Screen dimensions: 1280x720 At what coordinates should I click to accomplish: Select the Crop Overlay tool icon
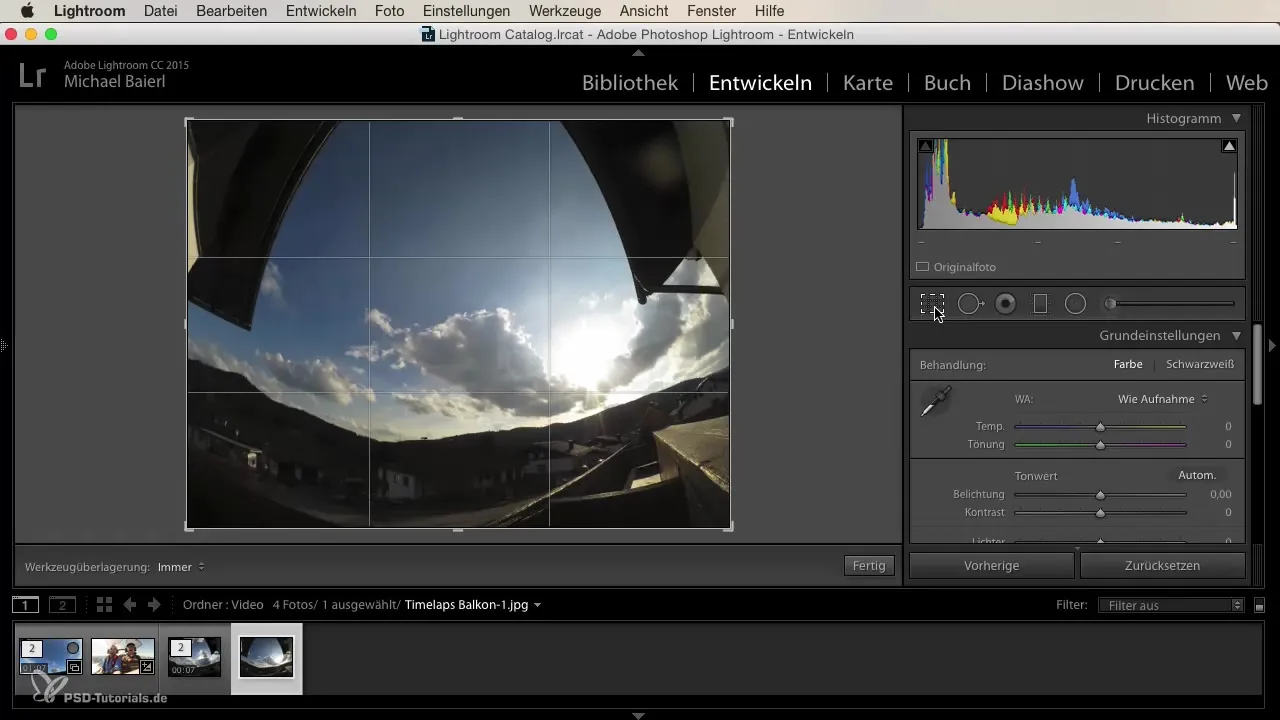[x=932, y=304]
